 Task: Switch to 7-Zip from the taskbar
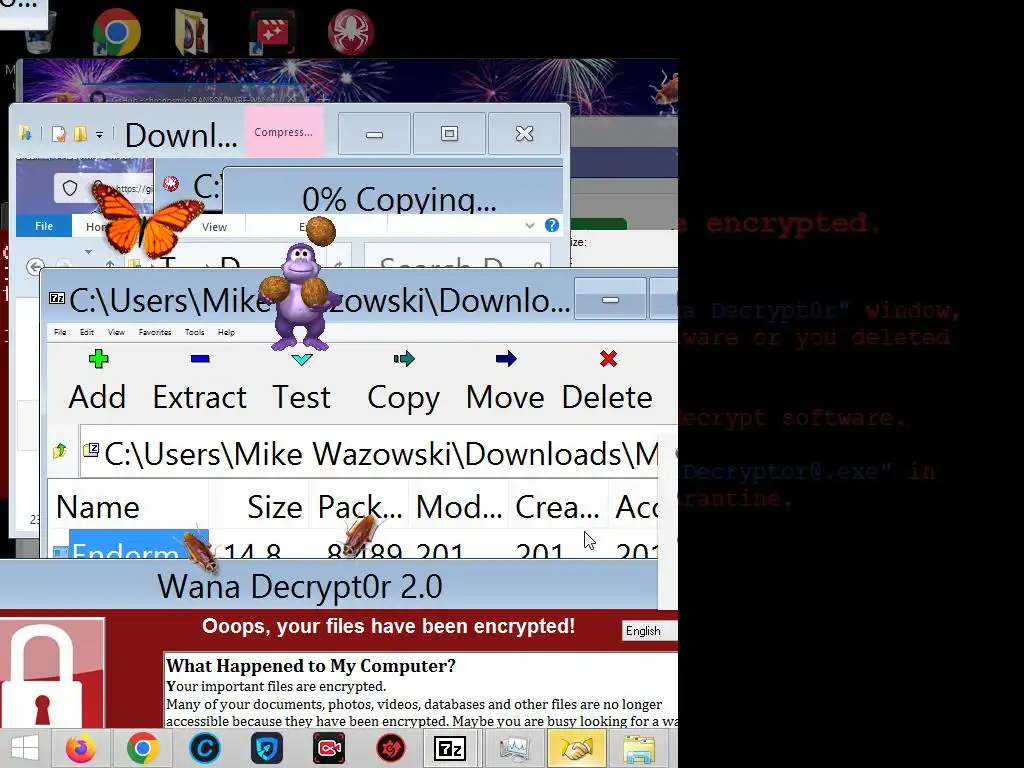451,748
